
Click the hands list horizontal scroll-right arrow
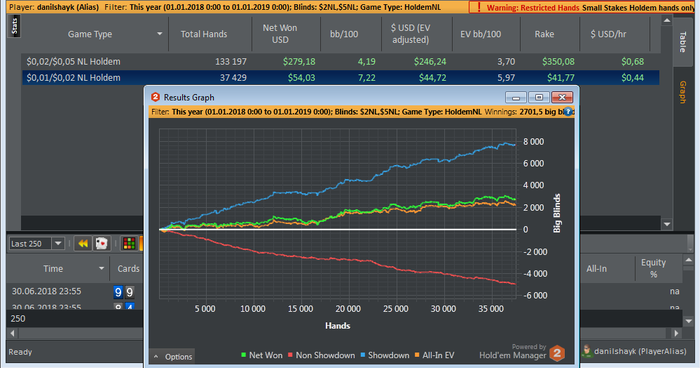(x=677, y=333)
